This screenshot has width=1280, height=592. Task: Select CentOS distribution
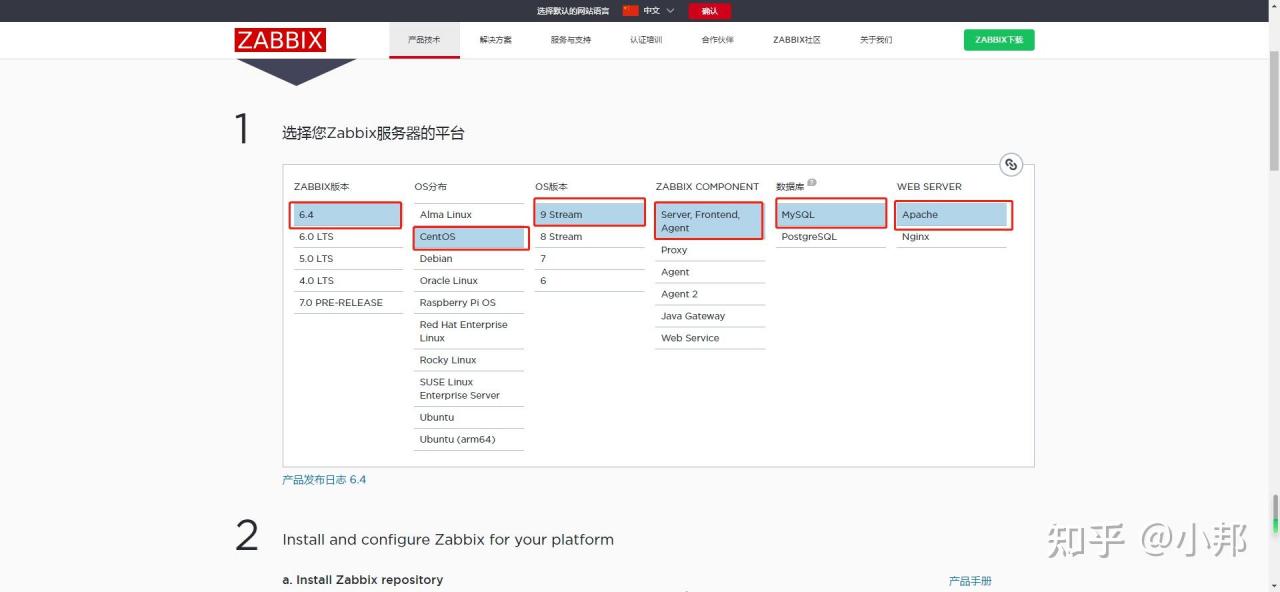469,237
